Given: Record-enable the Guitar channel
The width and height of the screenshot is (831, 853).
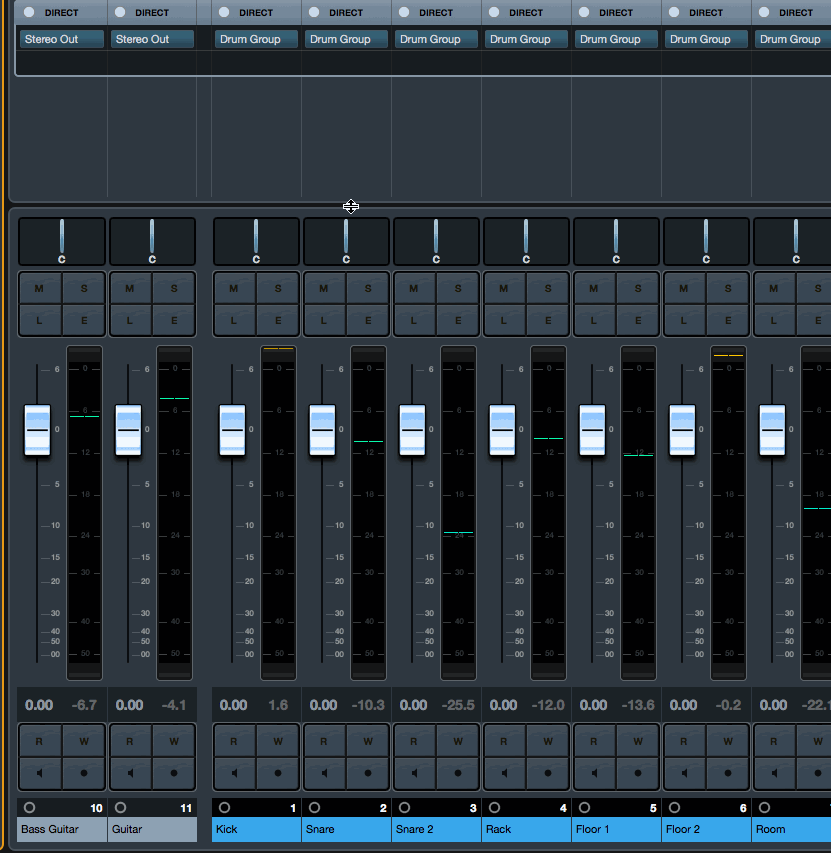Looking at the screenshot, I should tap(174, 773).
